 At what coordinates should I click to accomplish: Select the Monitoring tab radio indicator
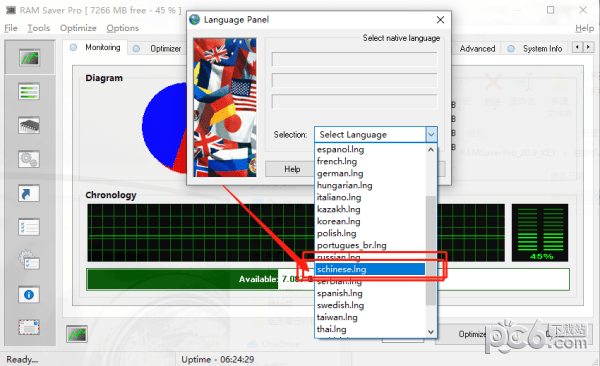point(73,47)
